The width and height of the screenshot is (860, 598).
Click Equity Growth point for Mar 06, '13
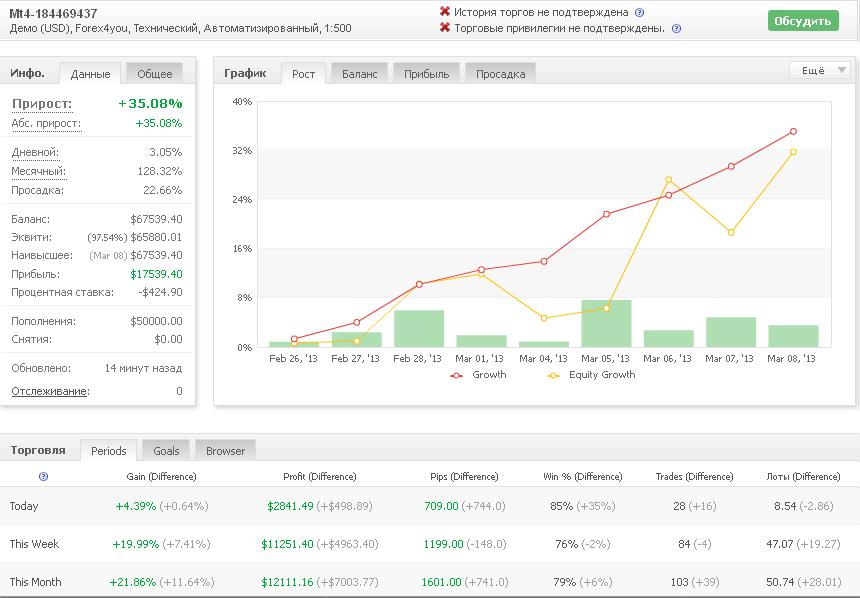(669, 180)
